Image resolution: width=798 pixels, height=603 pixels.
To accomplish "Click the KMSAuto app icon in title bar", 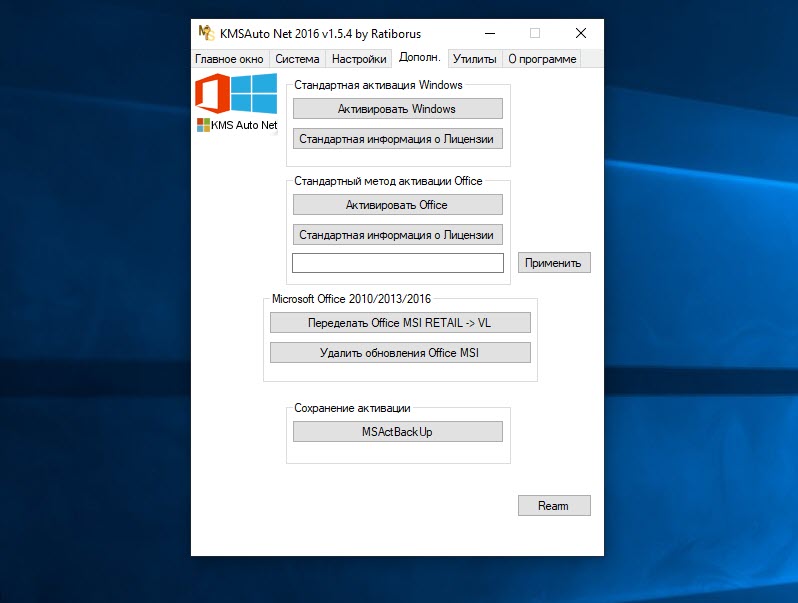I will point(207,32).
